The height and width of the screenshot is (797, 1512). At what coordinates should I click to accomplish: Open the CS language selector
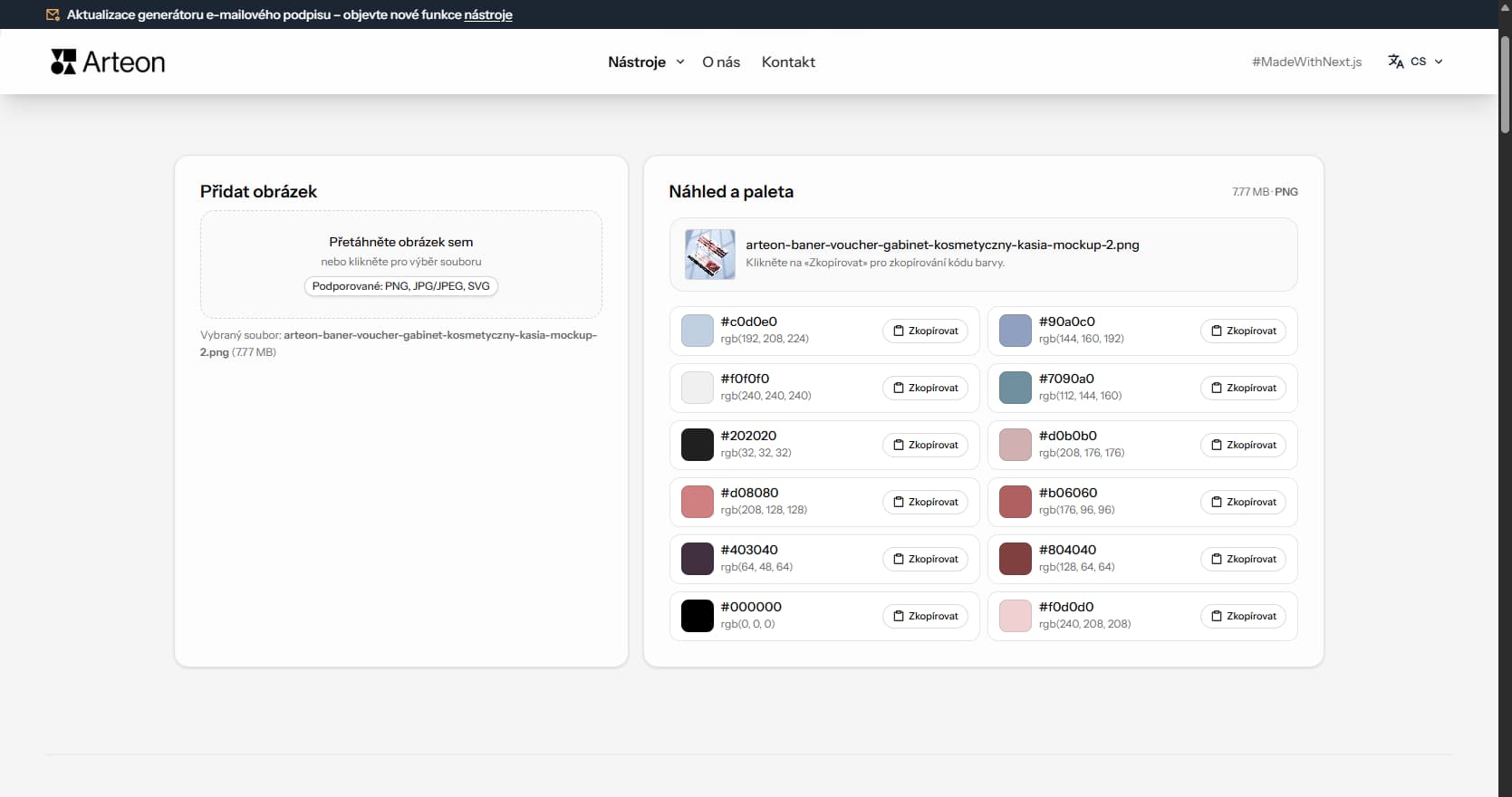coord(1419,62)
